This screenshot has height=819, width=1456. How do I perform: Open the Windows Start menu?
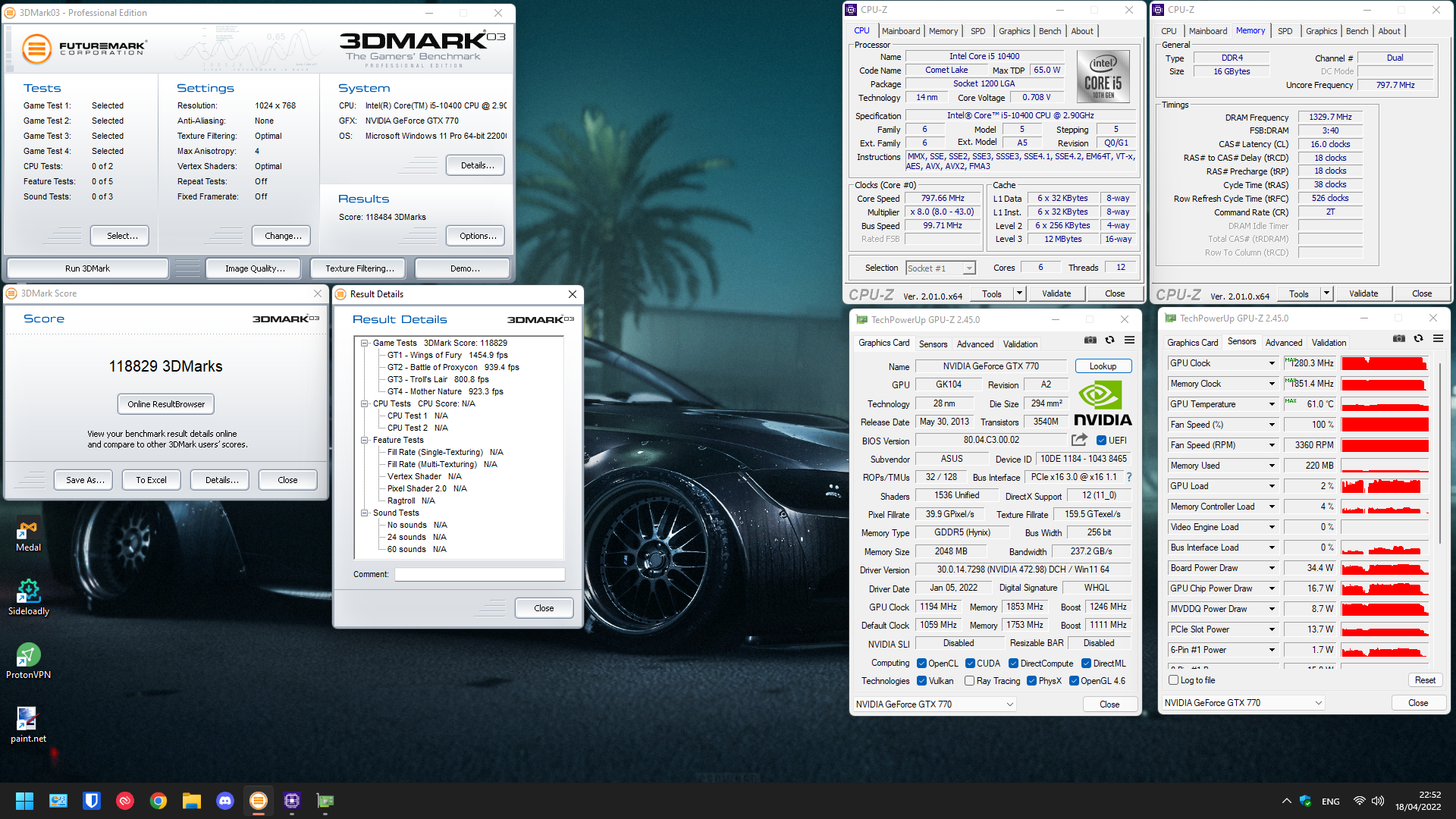point(25,801)
